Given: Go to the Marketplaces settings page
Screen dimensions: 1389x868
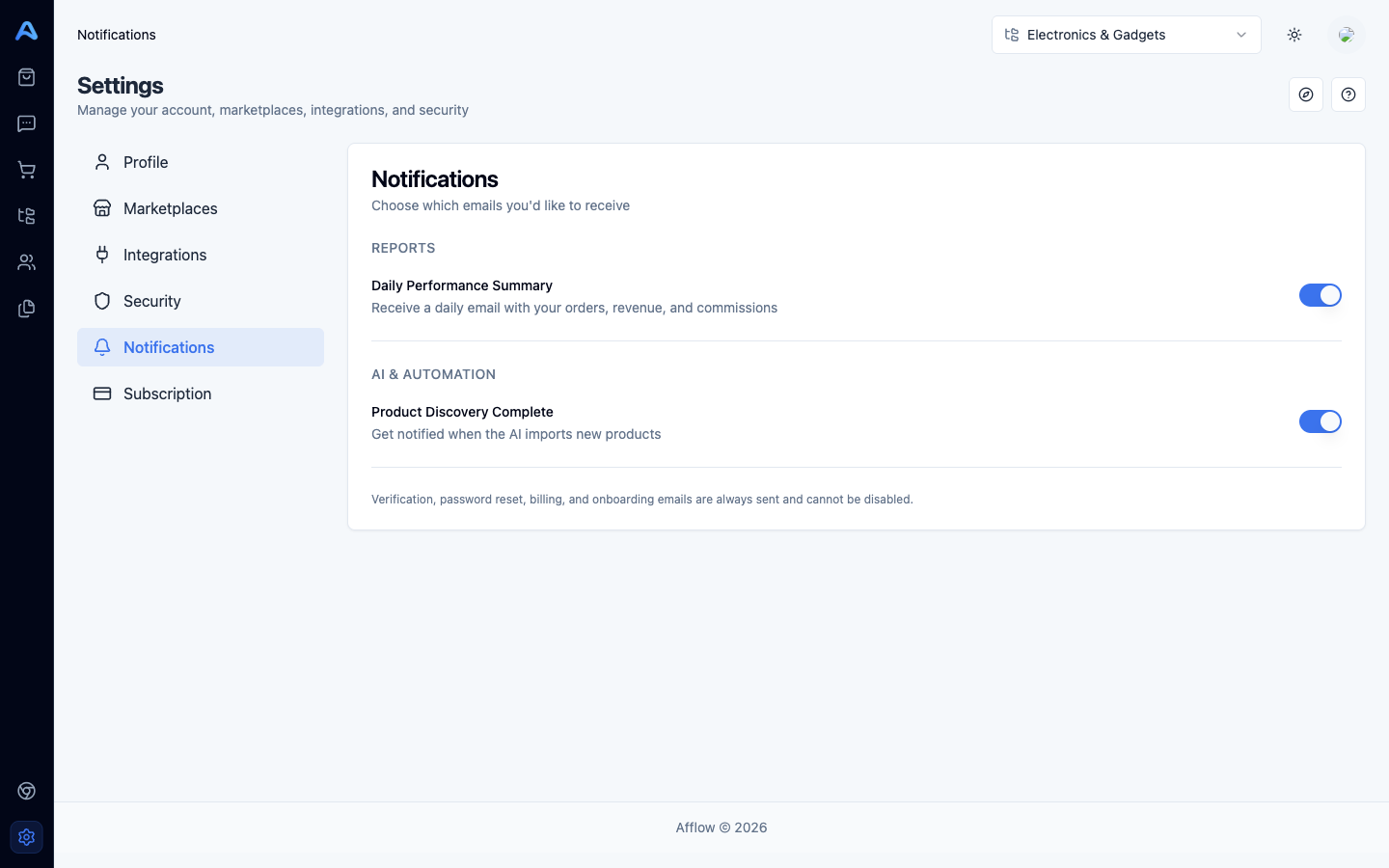Looking at the screenshot, I should pos(170,208).
